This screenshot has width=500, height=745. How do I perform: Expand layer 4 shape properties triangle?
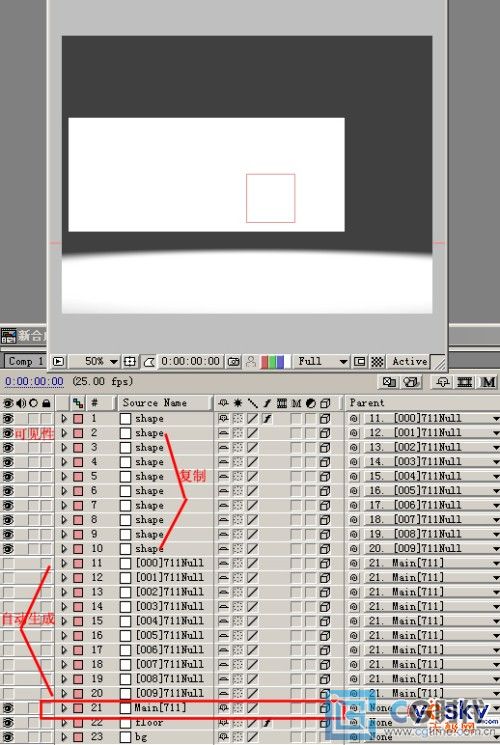coord(64,462)
